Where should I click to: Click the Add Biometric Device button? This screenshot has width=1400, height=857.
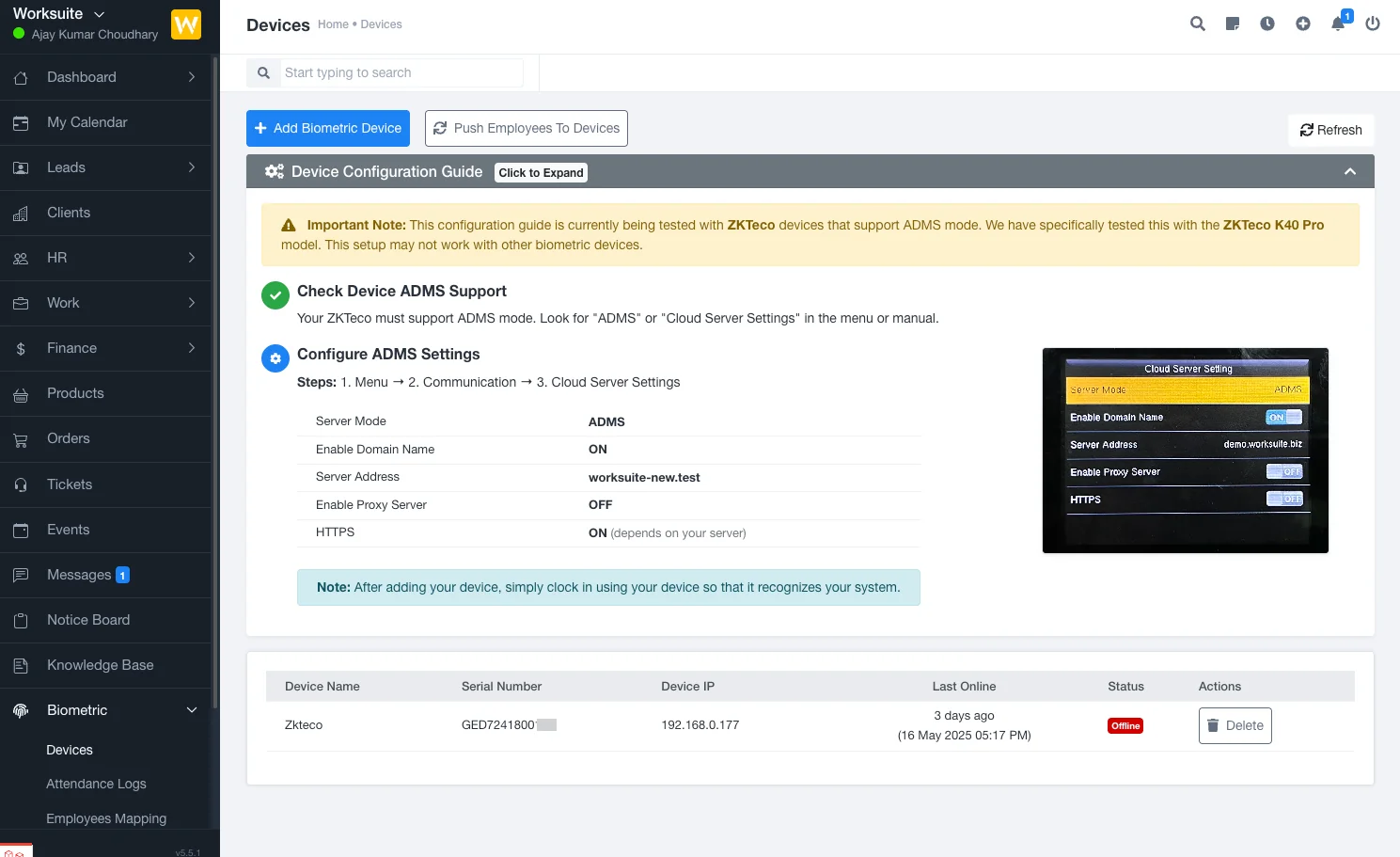pyautogui.click(x=328, y=128)
